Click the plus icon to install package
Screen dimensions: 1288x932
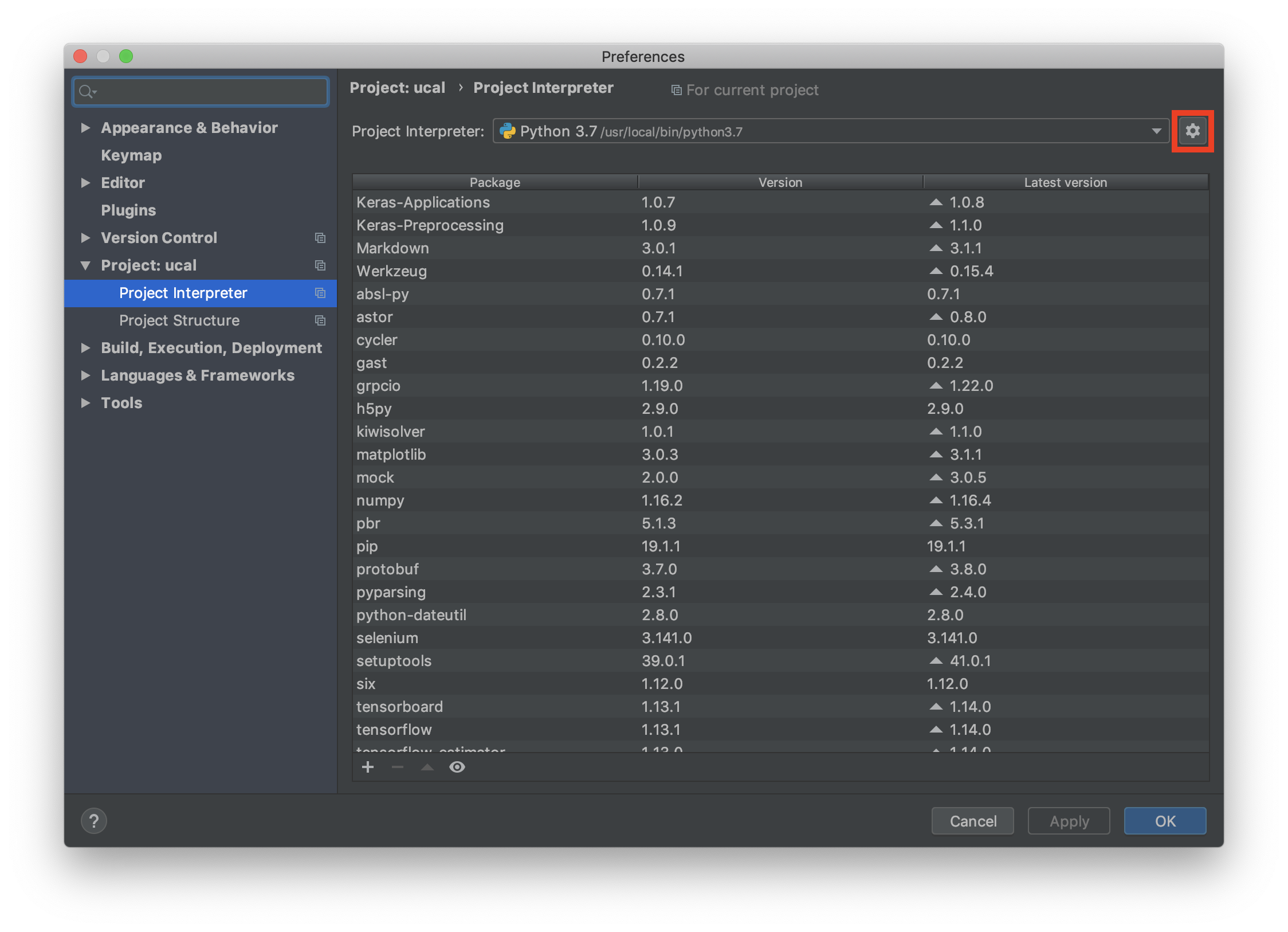(x=368, y=767)
